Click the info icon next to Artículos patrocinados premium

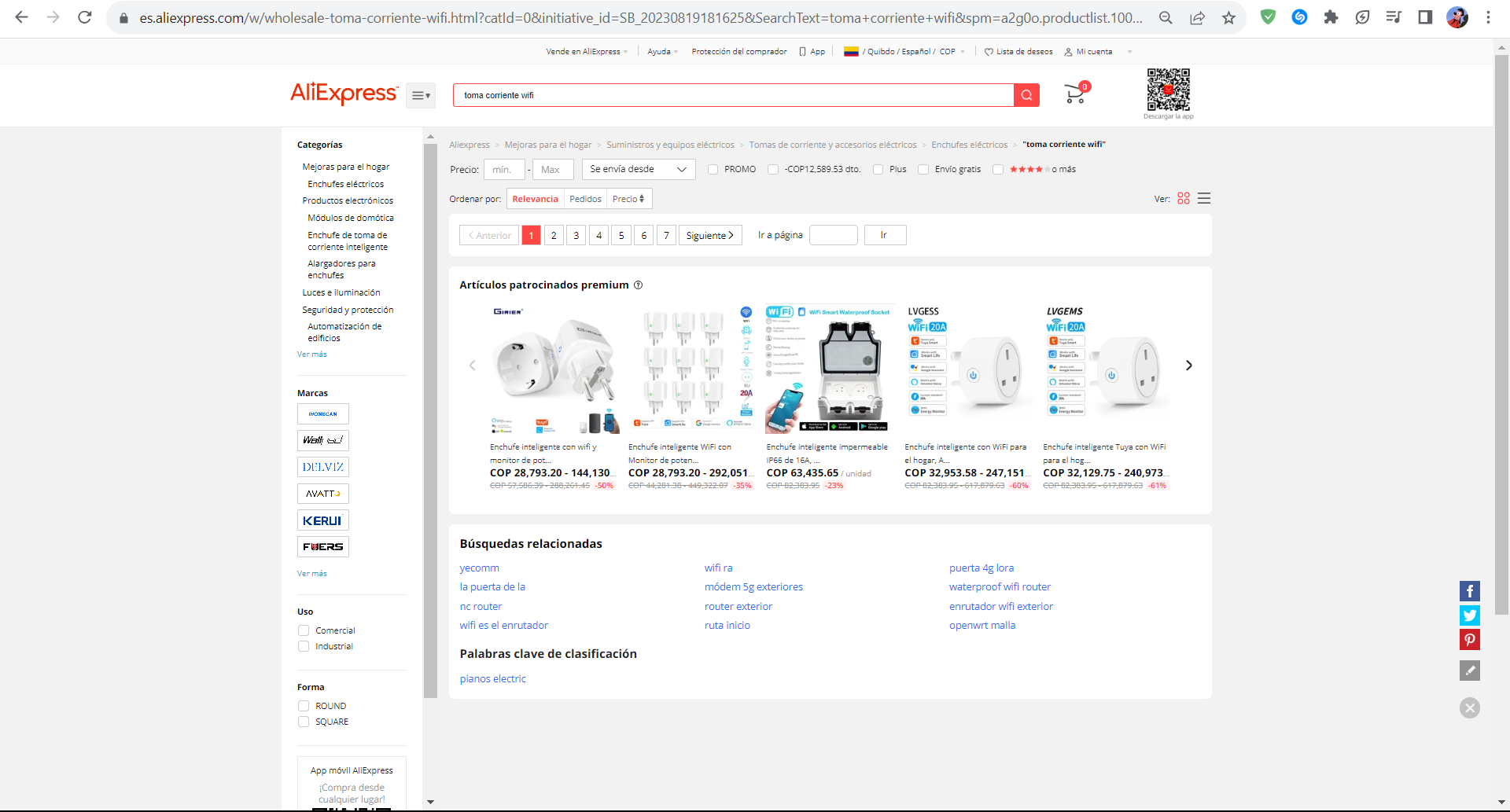tap(638, 285)
